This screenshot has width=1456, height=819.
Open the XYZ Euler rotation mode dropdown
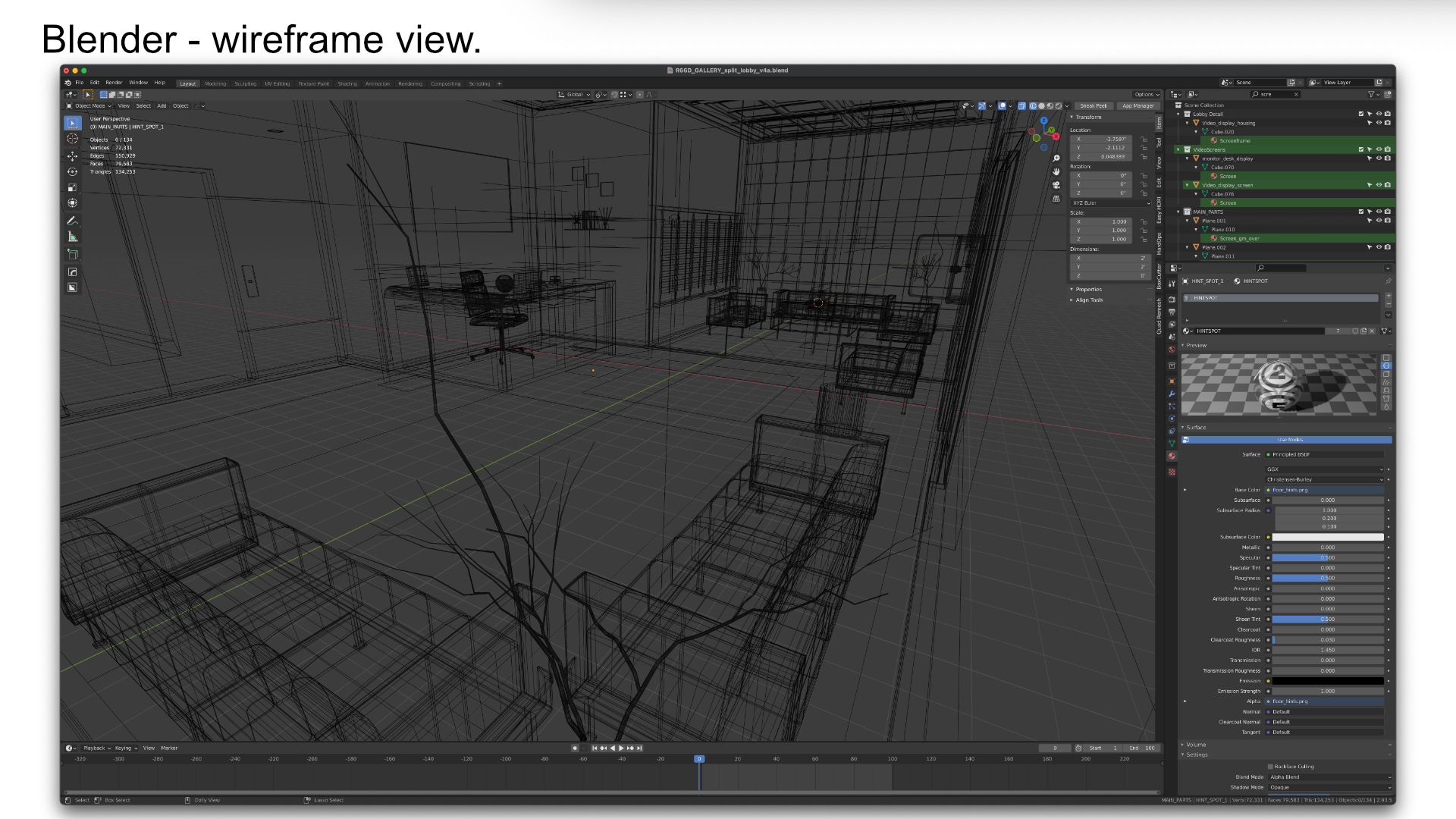(1111, 203)
